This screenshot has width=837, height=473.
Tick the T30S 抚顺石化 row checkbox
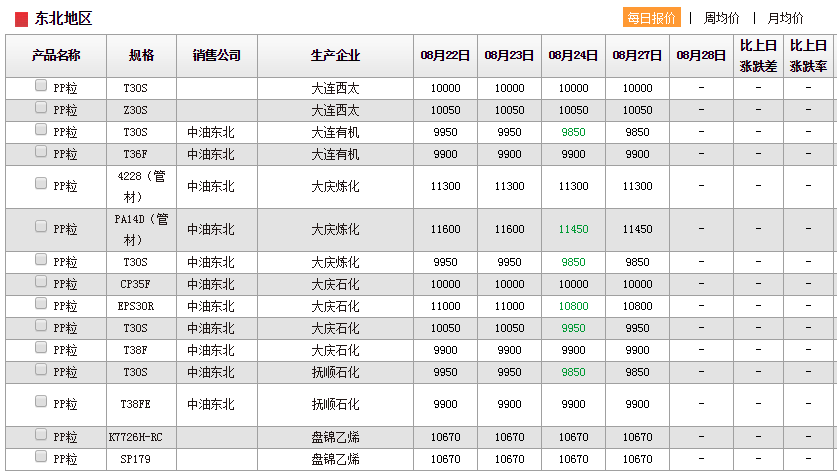click(x=41, y=369)
